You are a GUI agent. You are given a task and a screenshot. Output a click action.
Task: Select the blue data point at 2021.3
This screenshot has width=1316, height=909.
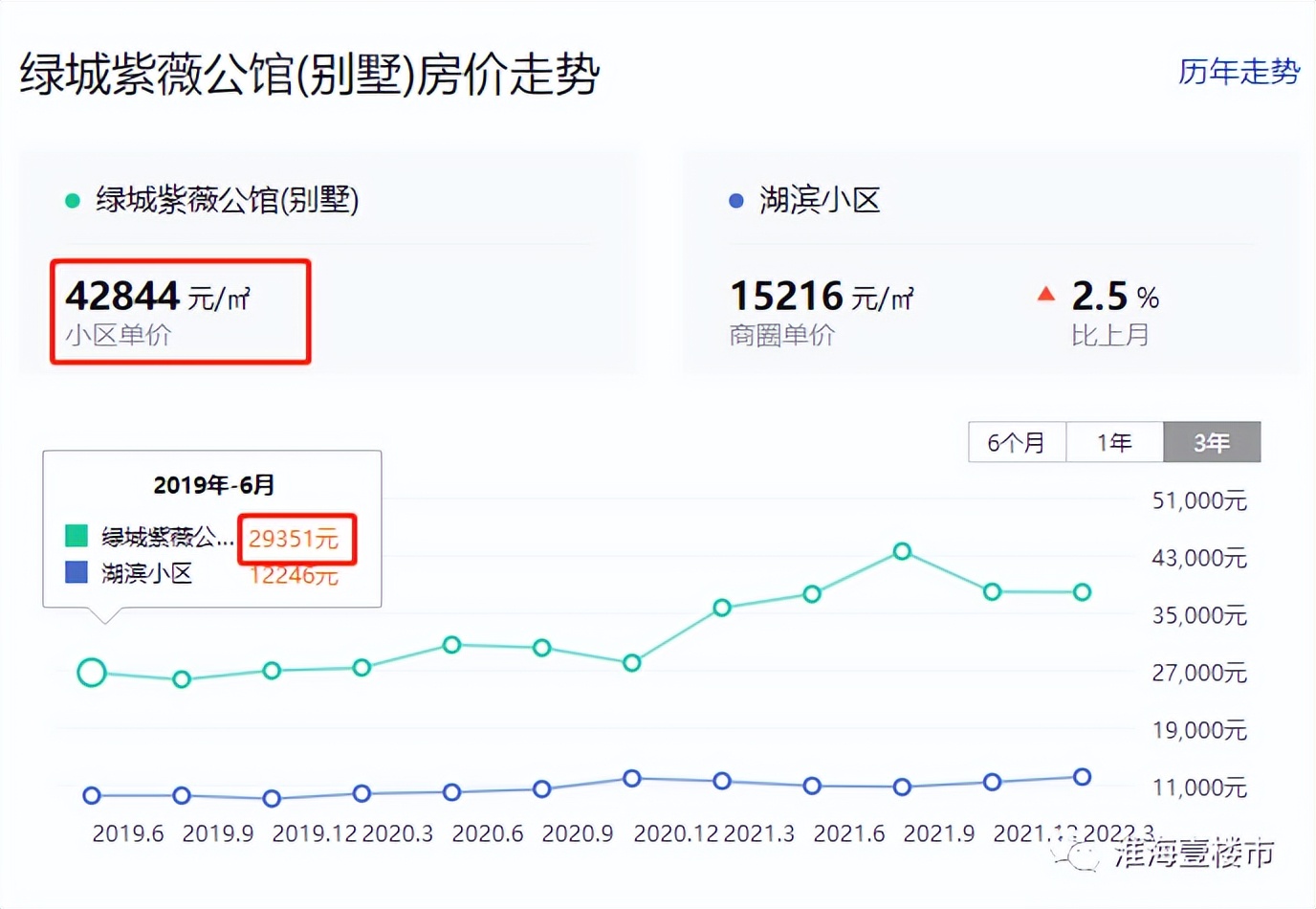722,781
